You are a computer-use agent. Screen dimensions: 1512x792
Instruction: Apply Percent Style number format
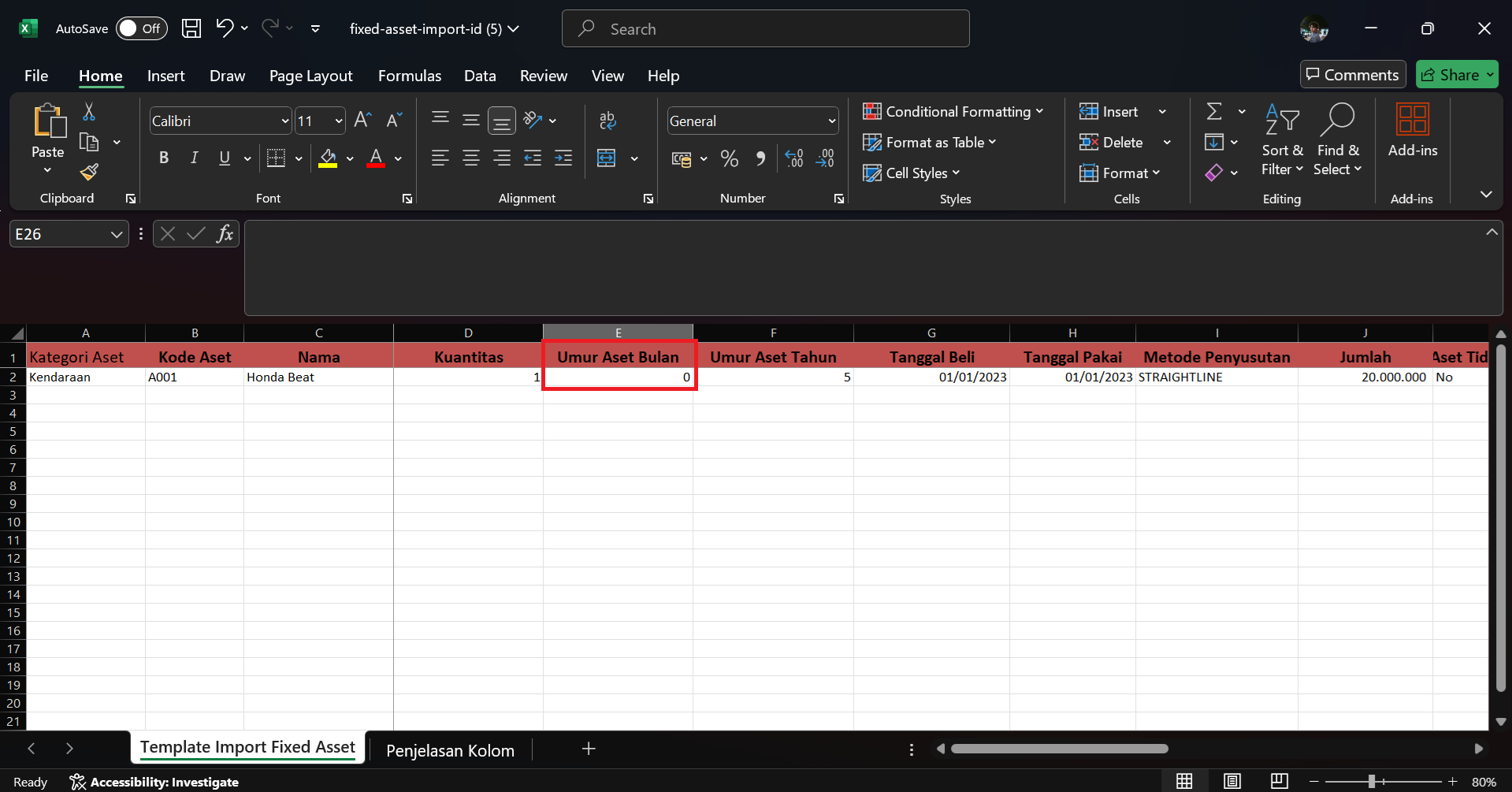(729, 159)
